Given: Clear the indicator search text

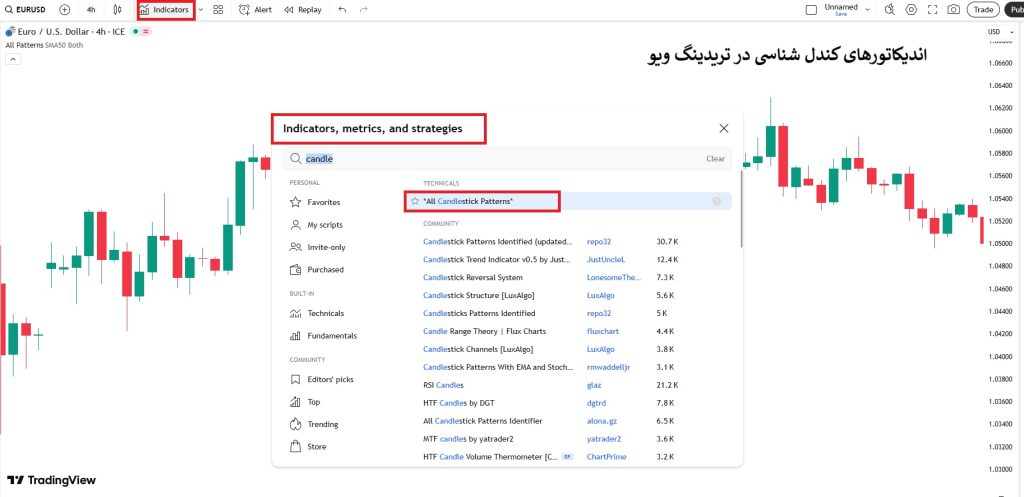Looking at the screenshot, I should click(x=715, y=159).
